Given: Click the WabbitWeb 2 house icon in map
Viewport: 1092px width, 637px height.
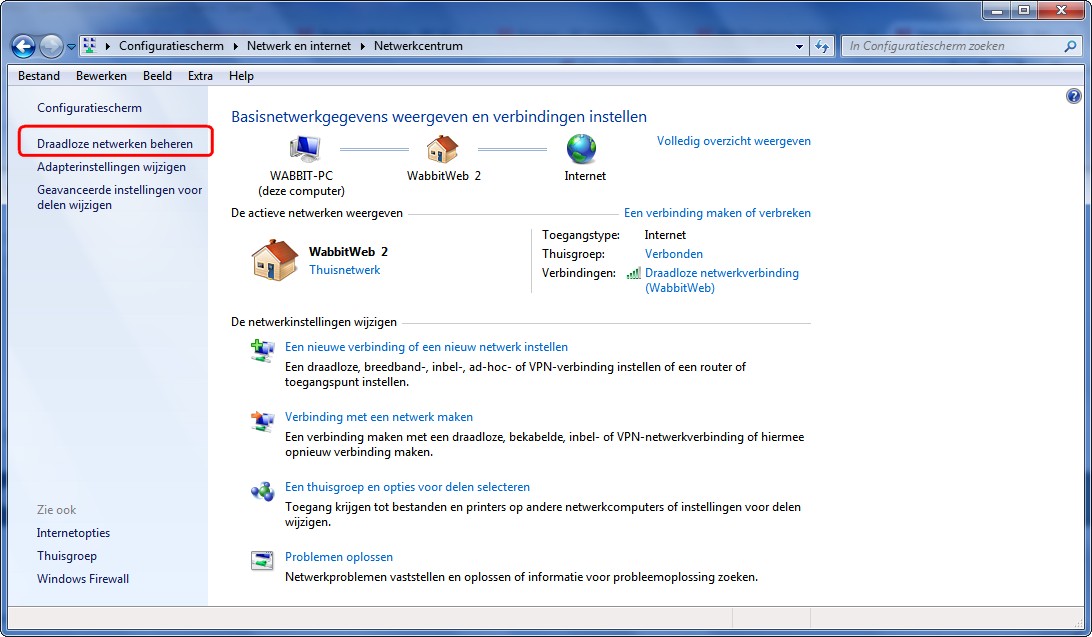Looking at the screenshot, I should (442, 148).
